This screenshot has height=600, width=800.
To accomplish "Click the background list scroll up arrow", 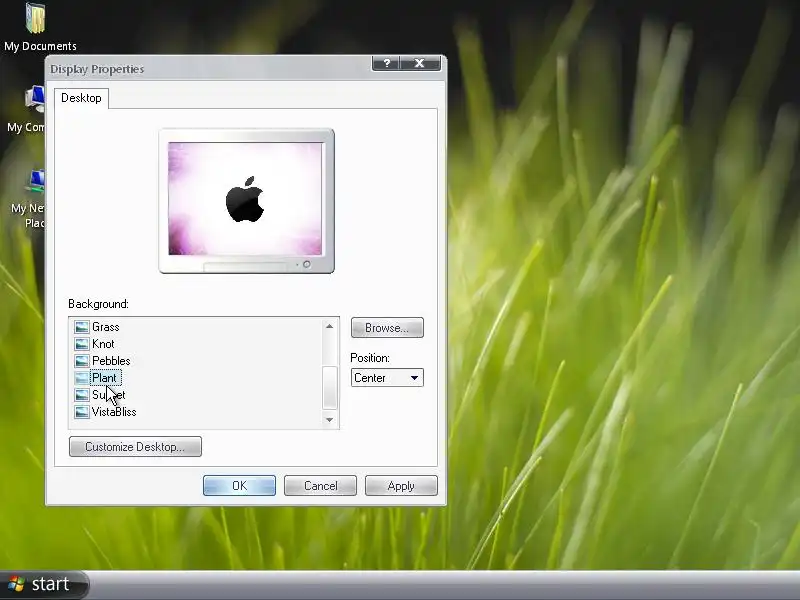I will tap(330, 326).
